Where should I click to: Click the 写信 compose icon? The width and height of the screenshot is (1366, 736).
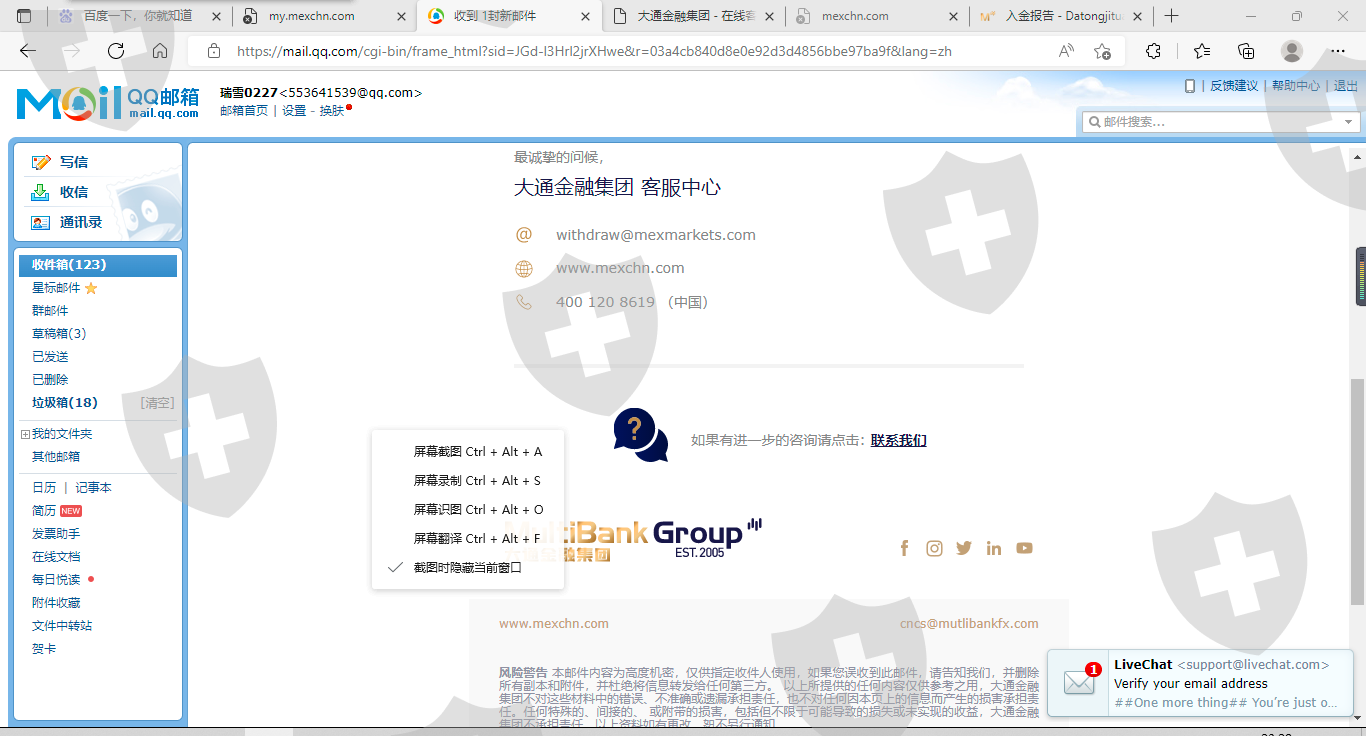point(40,162)
